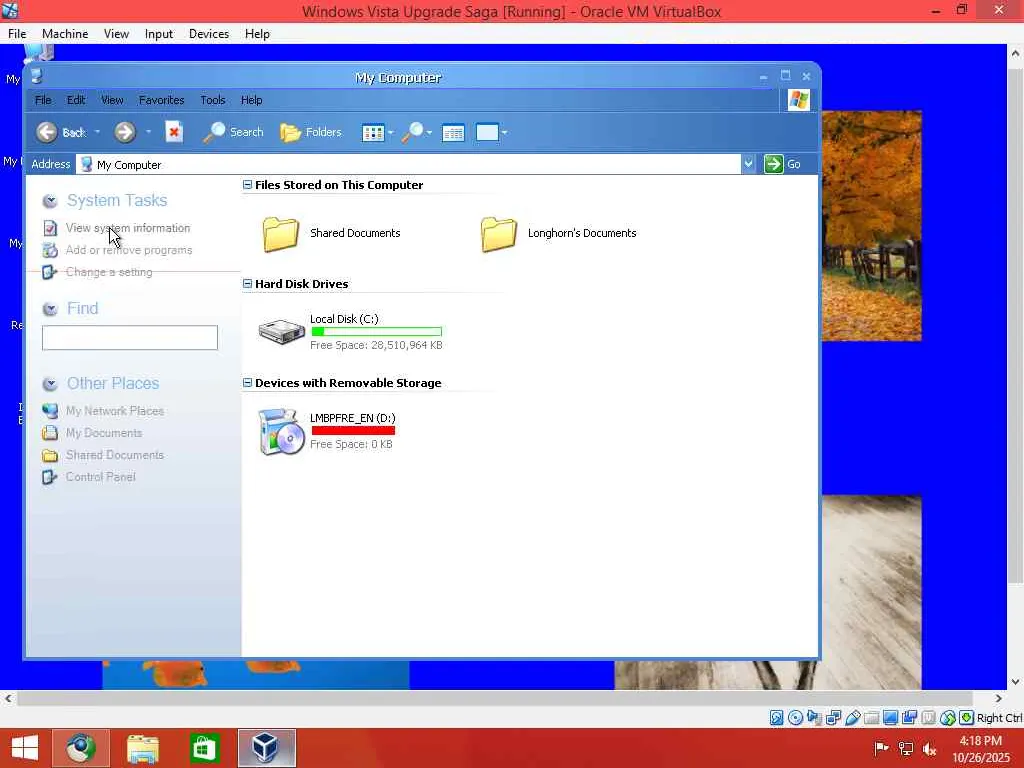Click VirtualBox recording status icon
The height and width of the screenshot is (768, 1024).
tap(909, 718)
